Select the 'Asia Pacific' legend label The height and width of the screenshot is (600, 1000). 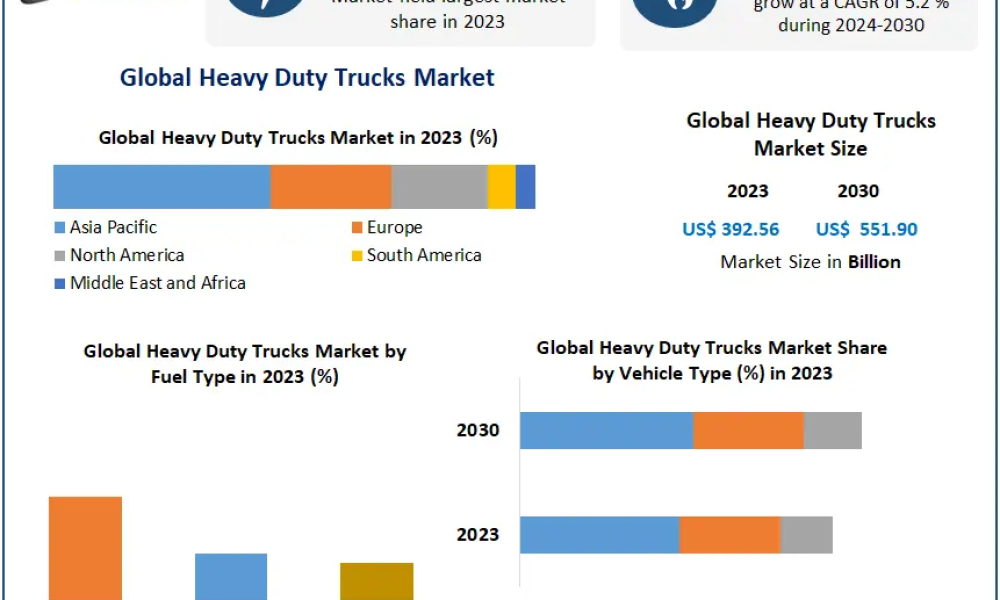114,228
